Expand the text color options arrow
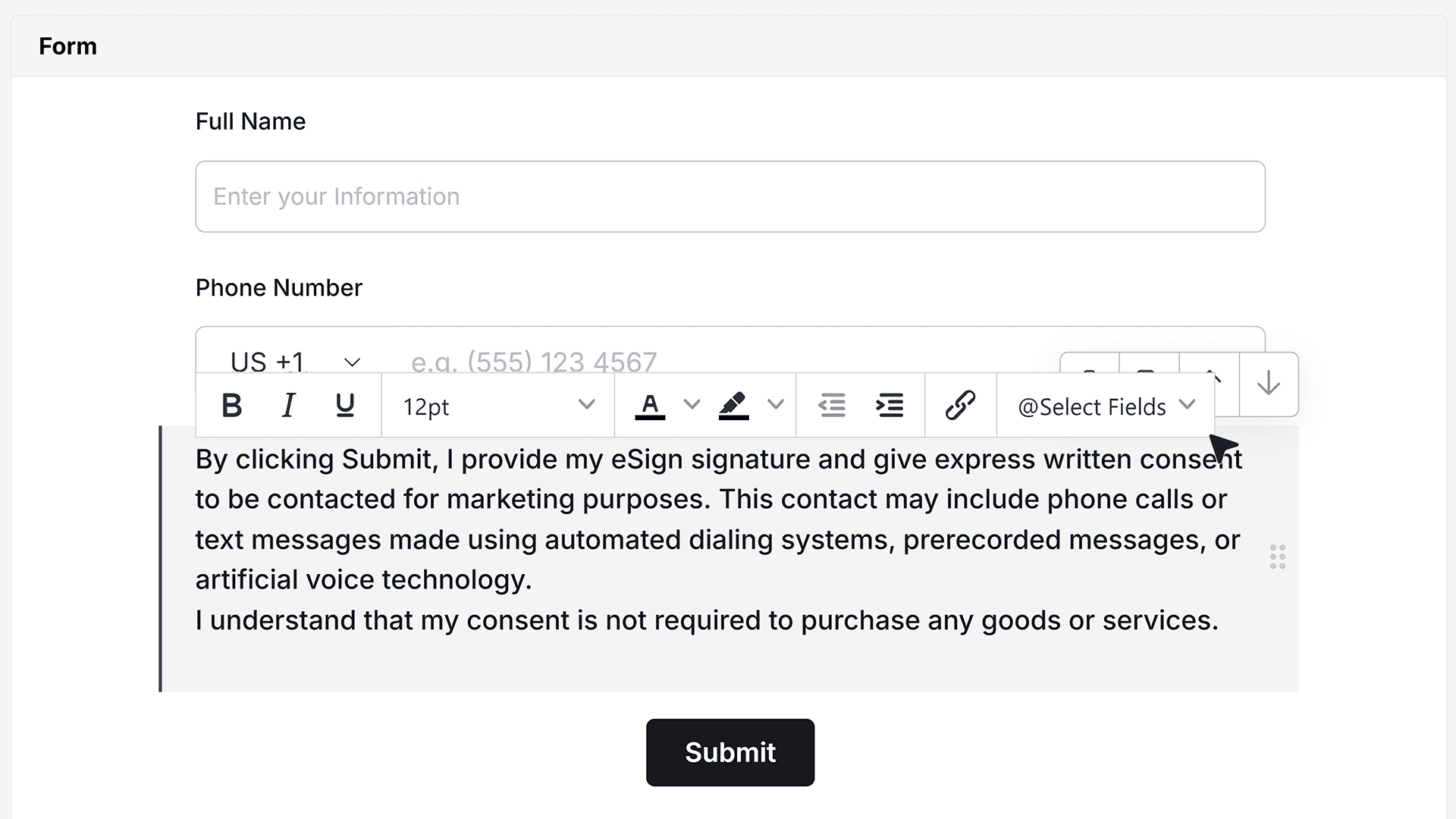The image size is (1456, 819). click(x=692, y=405)
